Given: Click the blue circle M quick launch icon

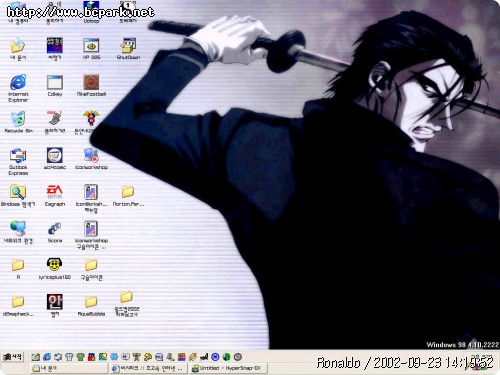Looking at the screenshot, I should [215, 357].
